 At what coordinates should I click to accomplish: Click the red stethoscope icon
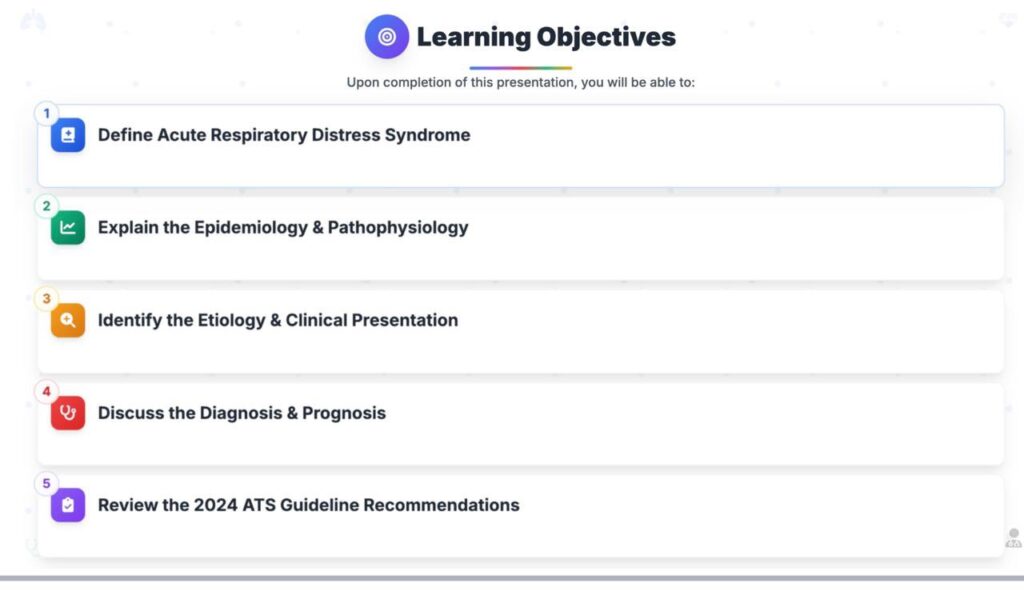pos(68,413)
